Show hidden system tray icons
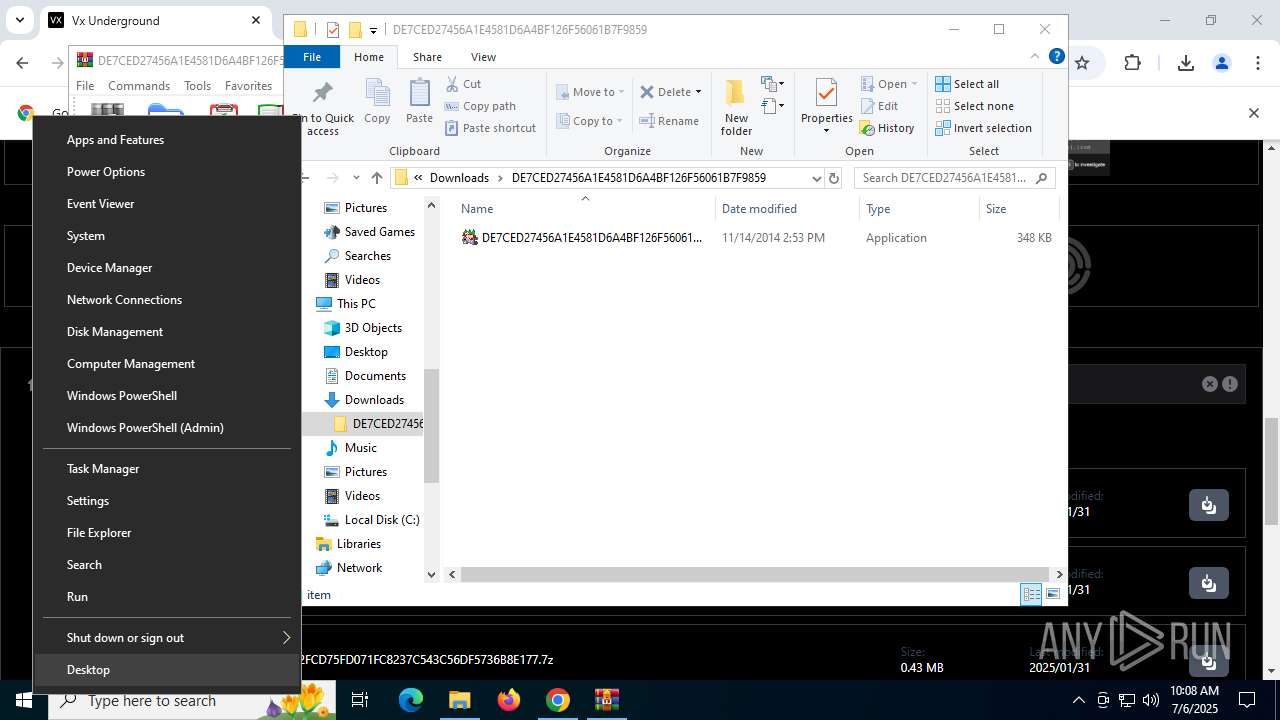This screenshot has height=720, width=1280. [1078, 700]
